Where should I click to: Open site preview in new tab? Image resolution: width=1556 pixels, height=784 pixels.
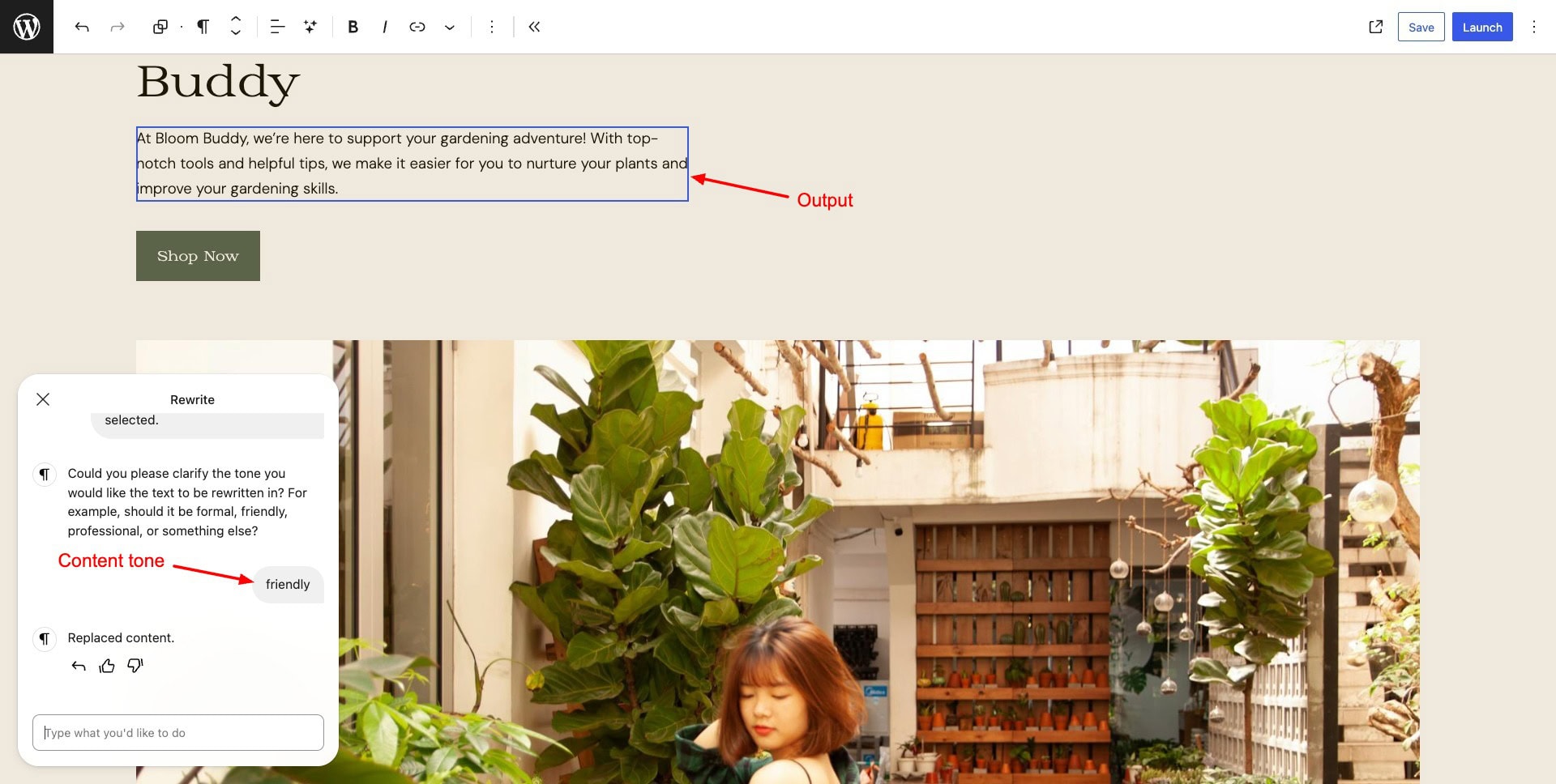point(1376,27)
